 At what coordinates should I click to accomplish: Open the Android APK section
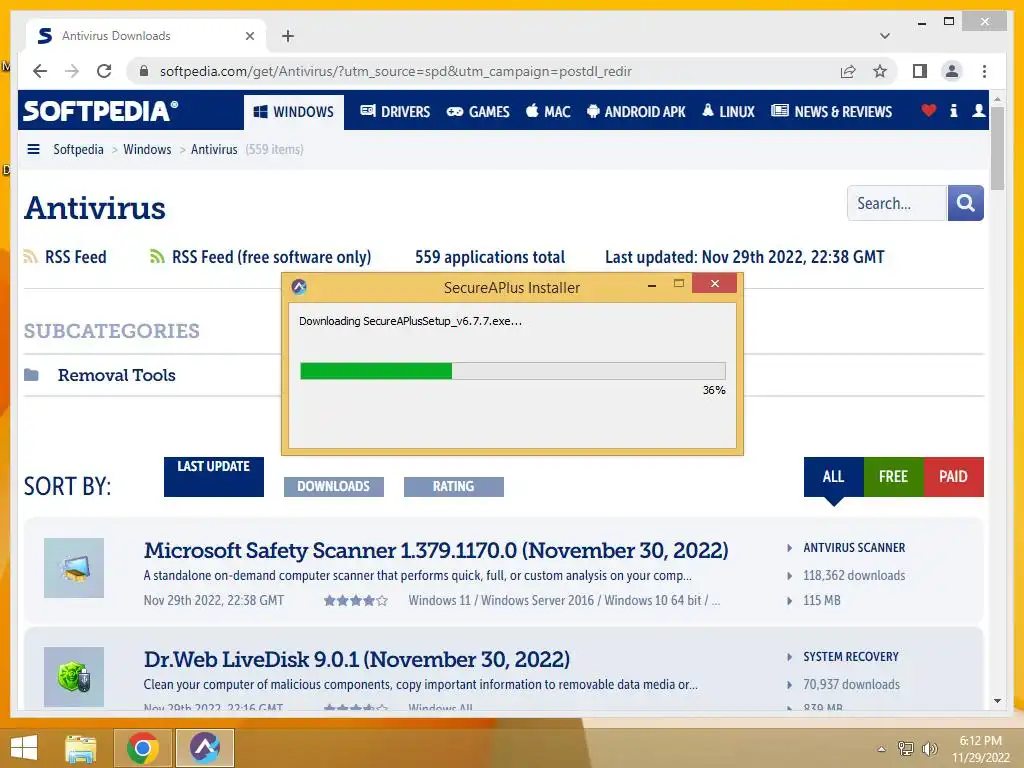(636, 112)
